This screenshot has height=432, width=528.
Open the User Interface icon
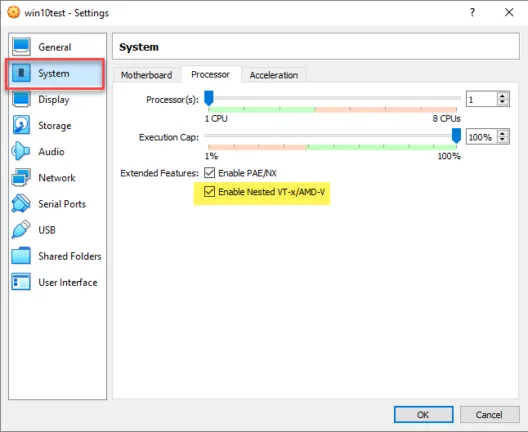tap(21, 282)
